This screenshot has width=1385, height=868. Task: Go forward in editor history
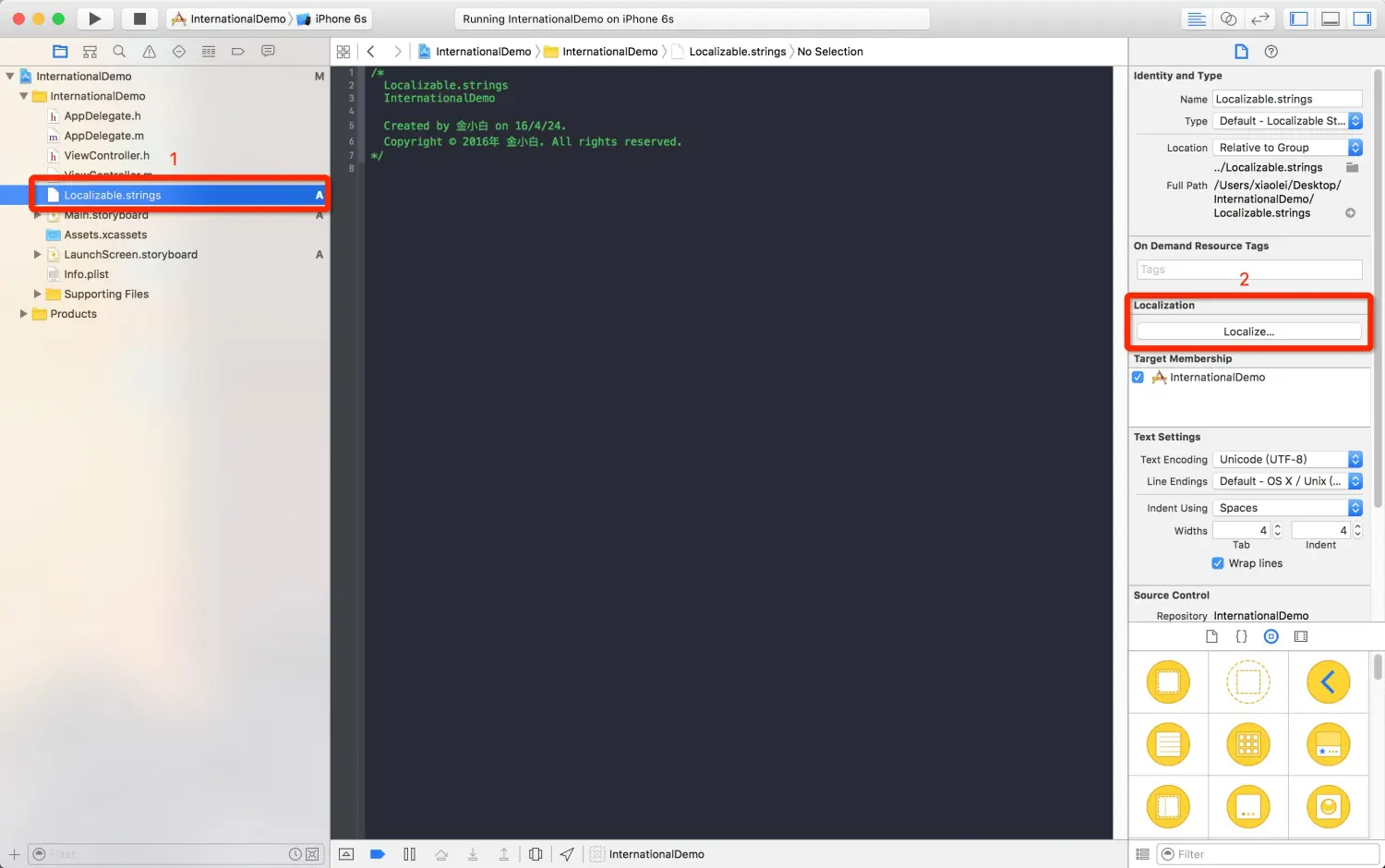[x=397, y=52]
